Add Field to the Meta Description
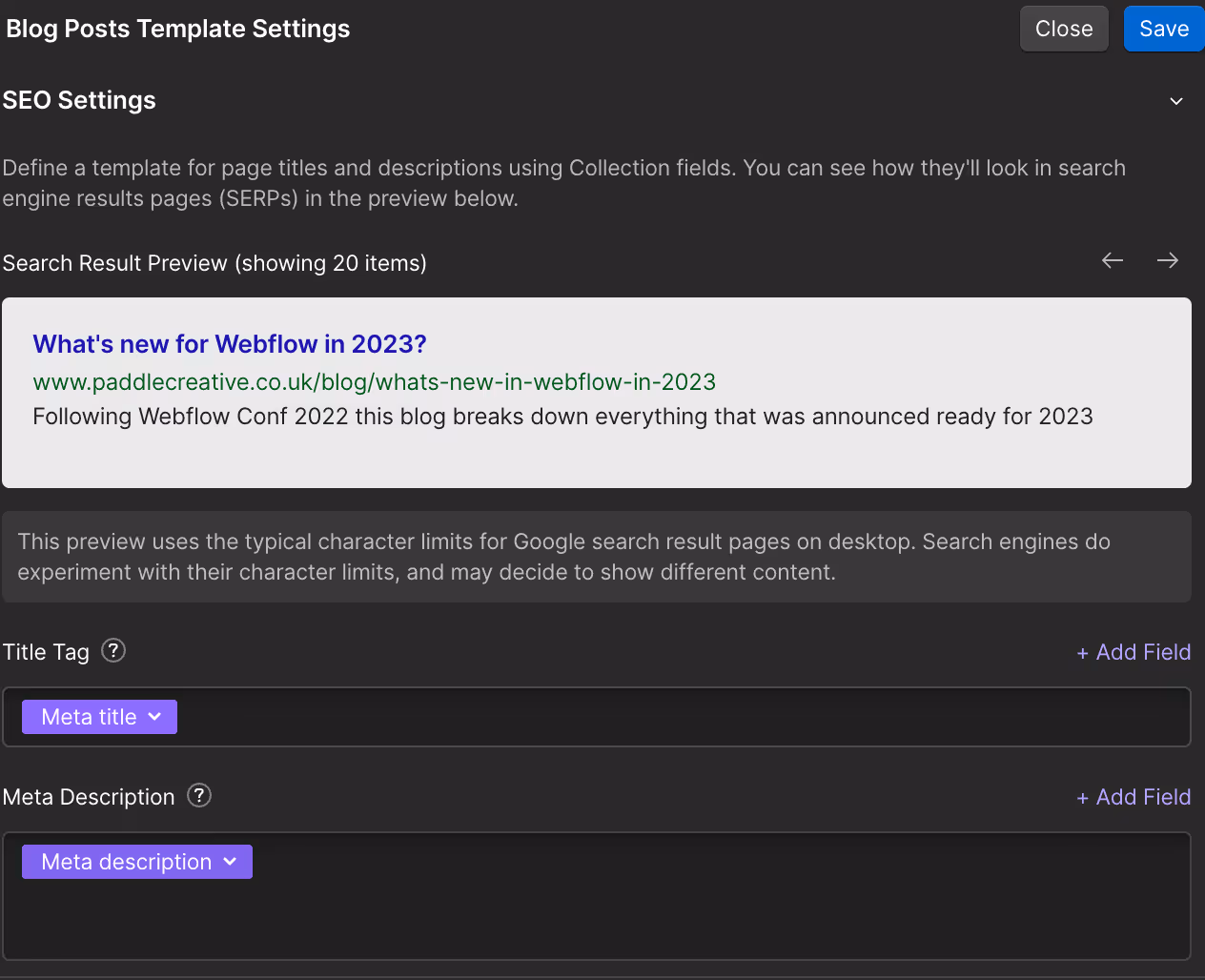 click(x=1134, y=797)
